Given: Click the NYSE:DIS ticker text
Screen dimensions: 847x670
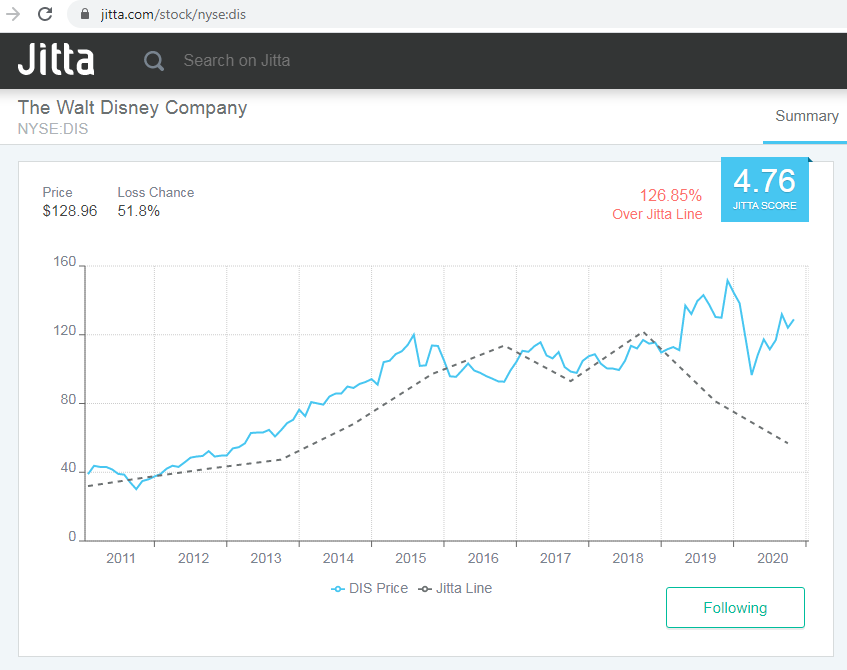Looking at the screenshot, I should (x=53, y=129).
